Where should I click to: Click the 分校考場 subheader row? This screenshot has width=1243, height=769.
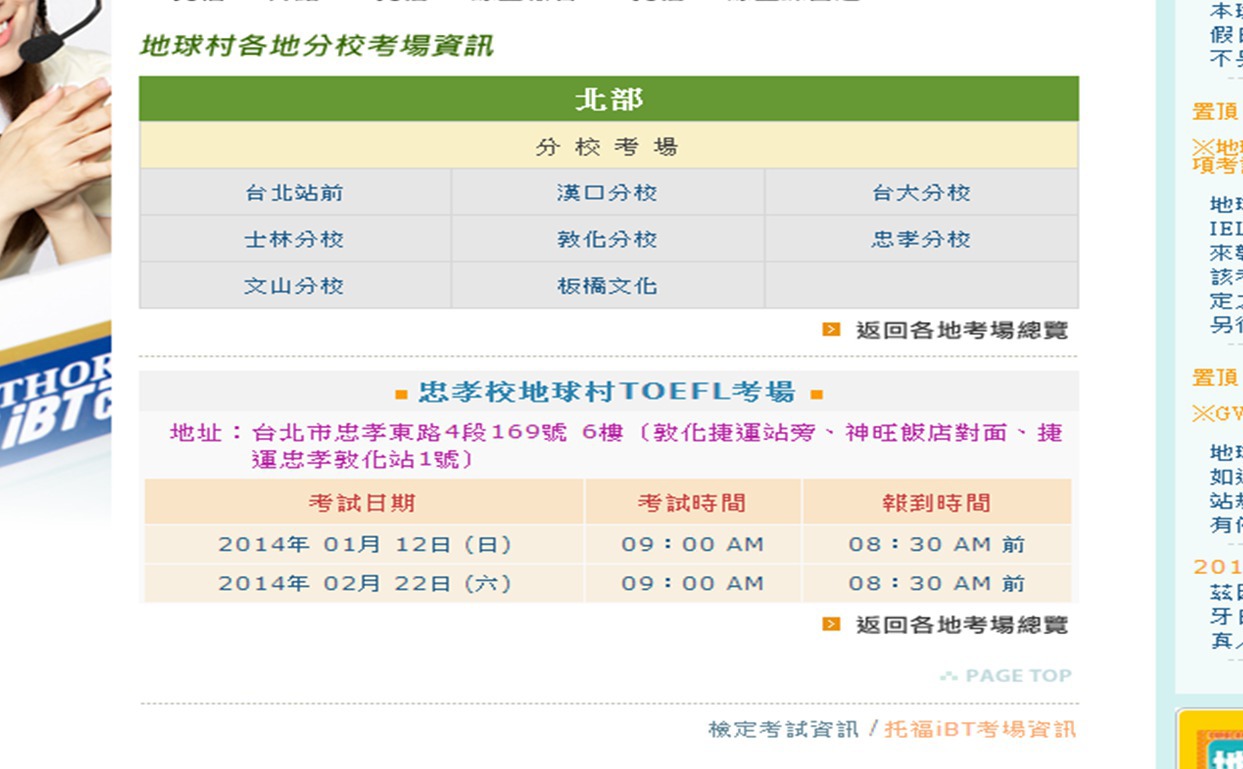(609, 146)
